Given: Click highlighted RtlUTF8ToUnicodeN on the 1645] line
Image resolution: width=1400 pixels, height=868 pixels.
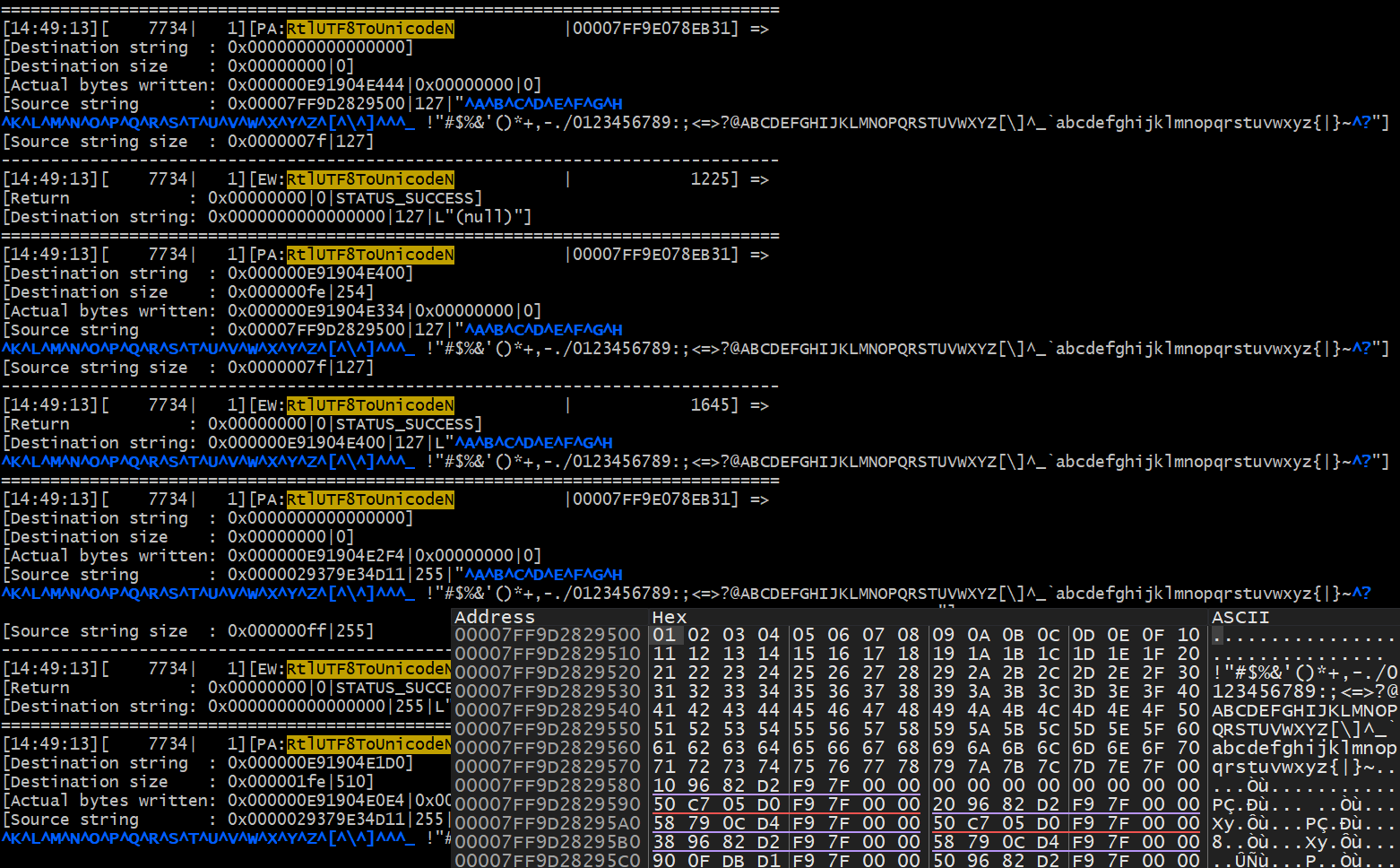Looking at the screenshot, I should (x=370, y=405).
